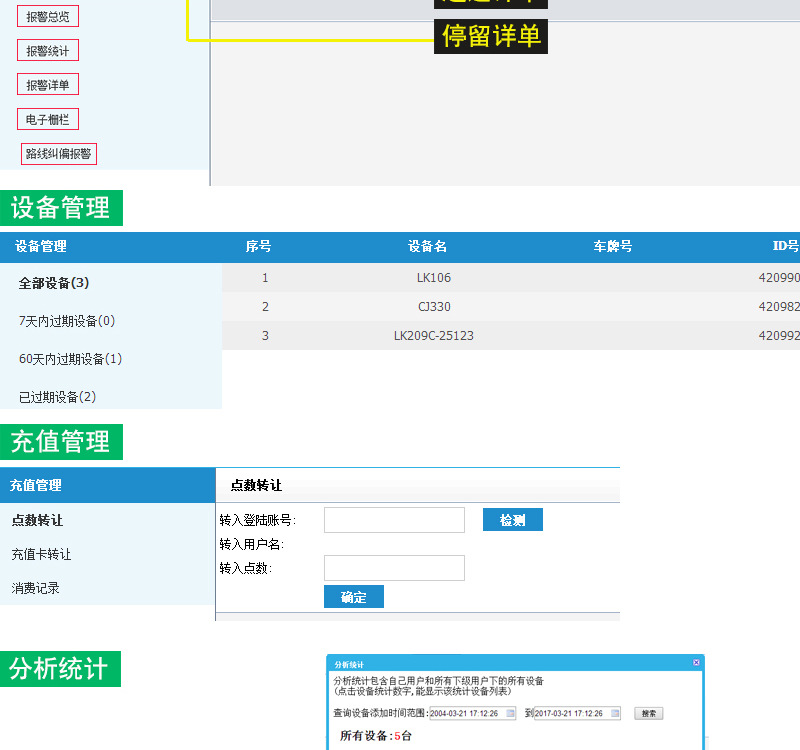Filter by 7天内过期设备(0)

tap(67, 321)
